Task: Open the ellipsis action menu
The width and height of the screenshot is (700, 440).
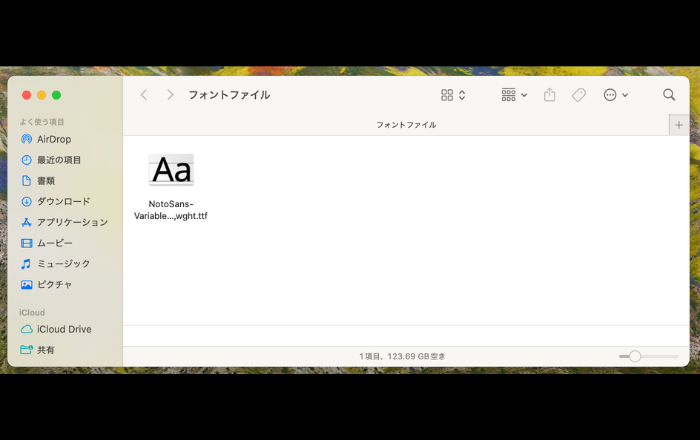Action: pyautogui.click(x=616, y=95)
